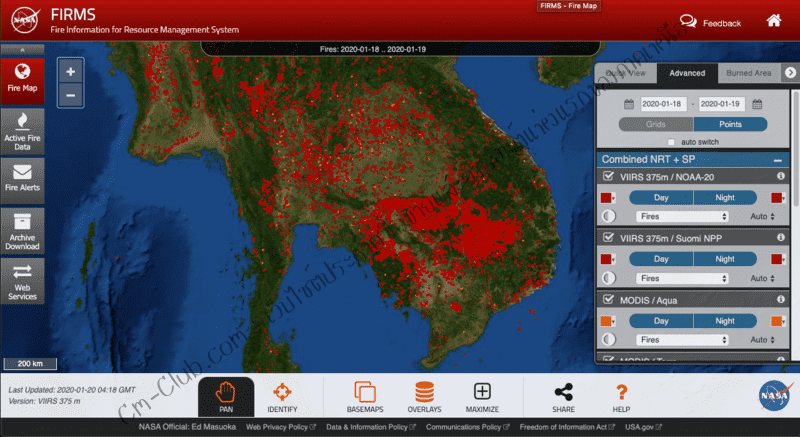
Task: Open Freedom of Information Act link
Action: [x=567, y=427]
